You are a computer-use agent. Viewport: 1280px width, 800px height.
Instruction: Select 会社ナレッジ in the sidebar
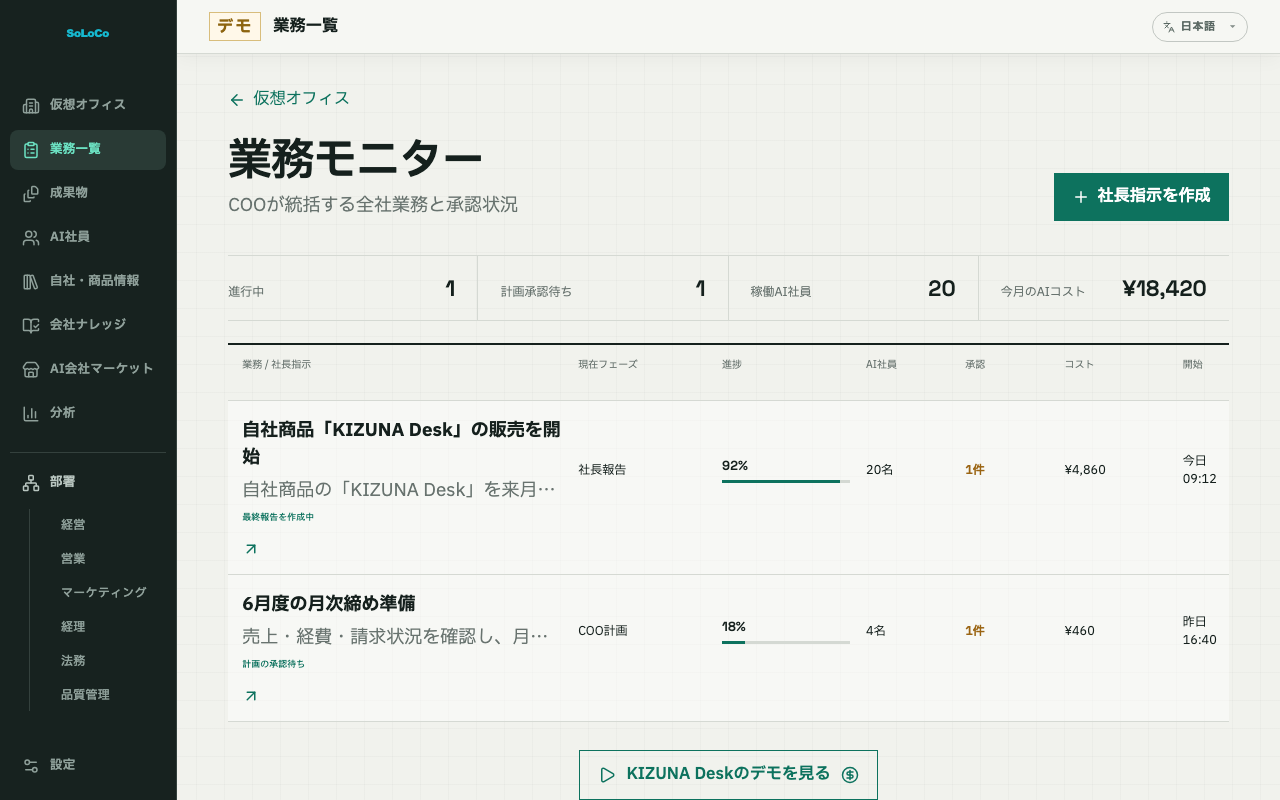(88, 325)
